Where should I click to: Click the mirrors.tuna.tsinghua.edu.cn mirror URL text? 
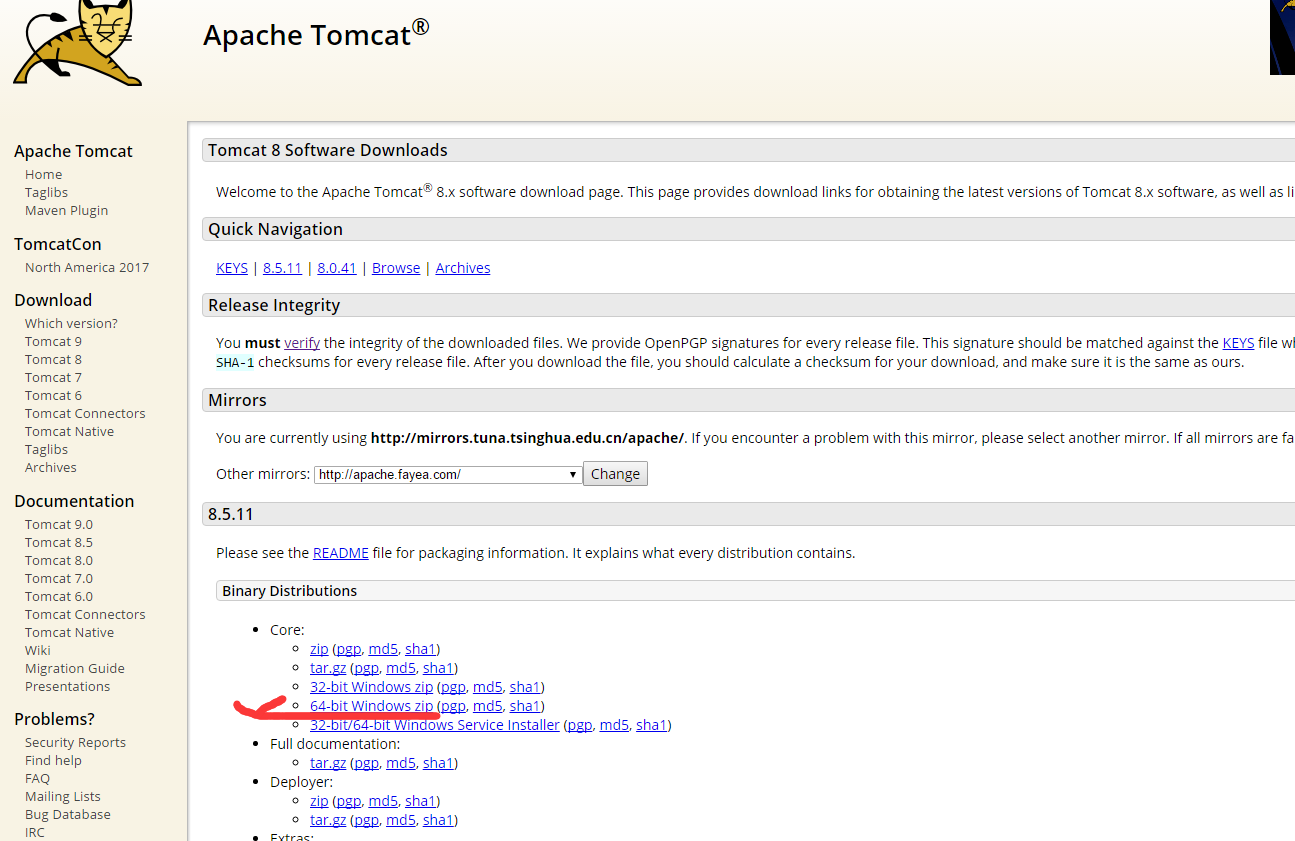tap(527, 438)
